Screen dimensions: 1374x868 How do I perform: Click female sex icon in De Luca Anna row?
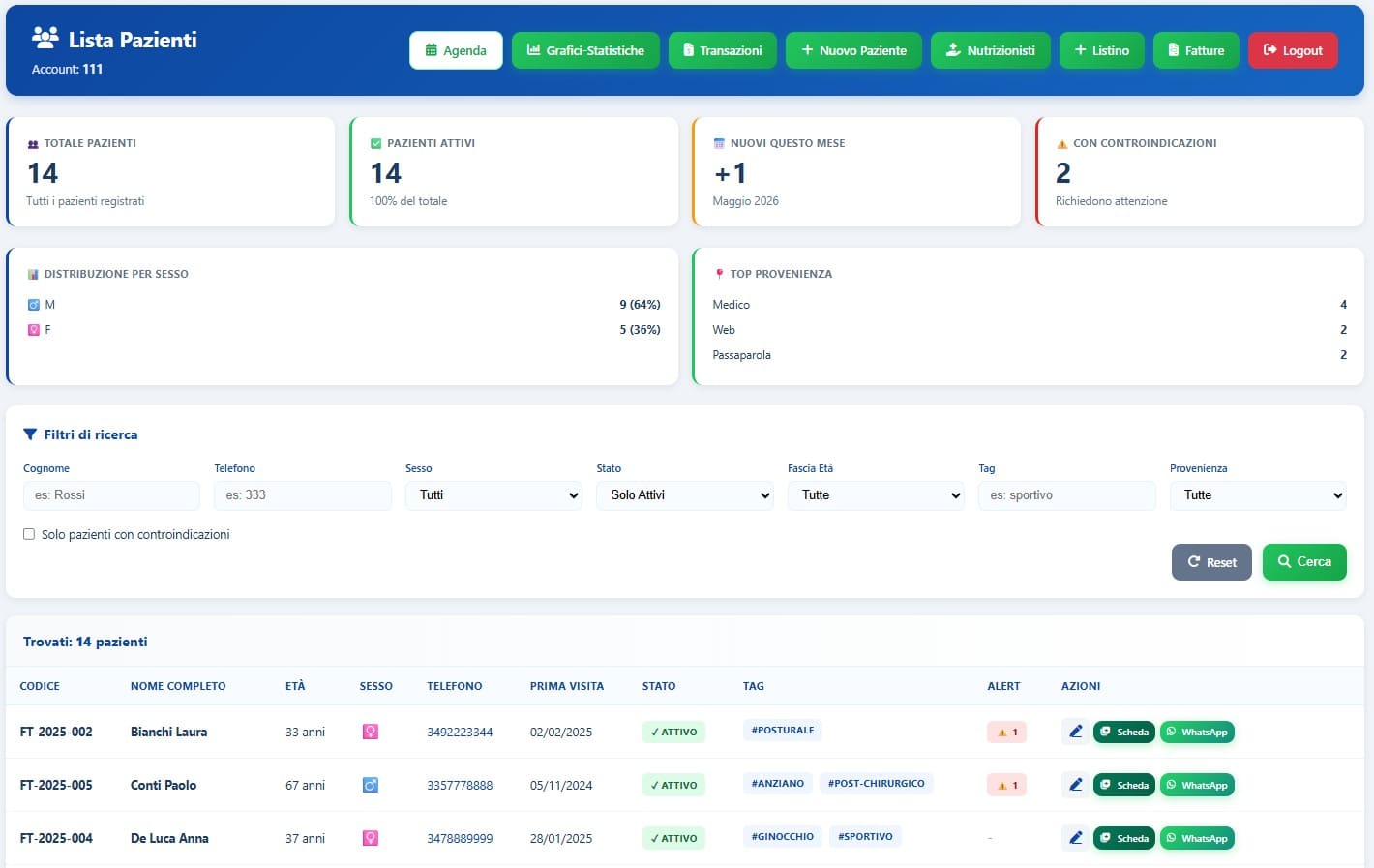(x=370, y=838)
